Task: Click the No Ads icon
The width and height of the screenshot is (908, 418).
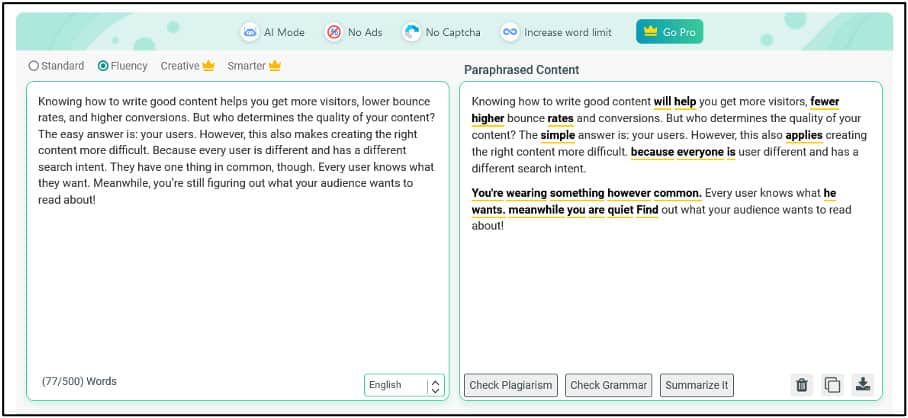Action: pyautogui.click(x=334, y=32)
